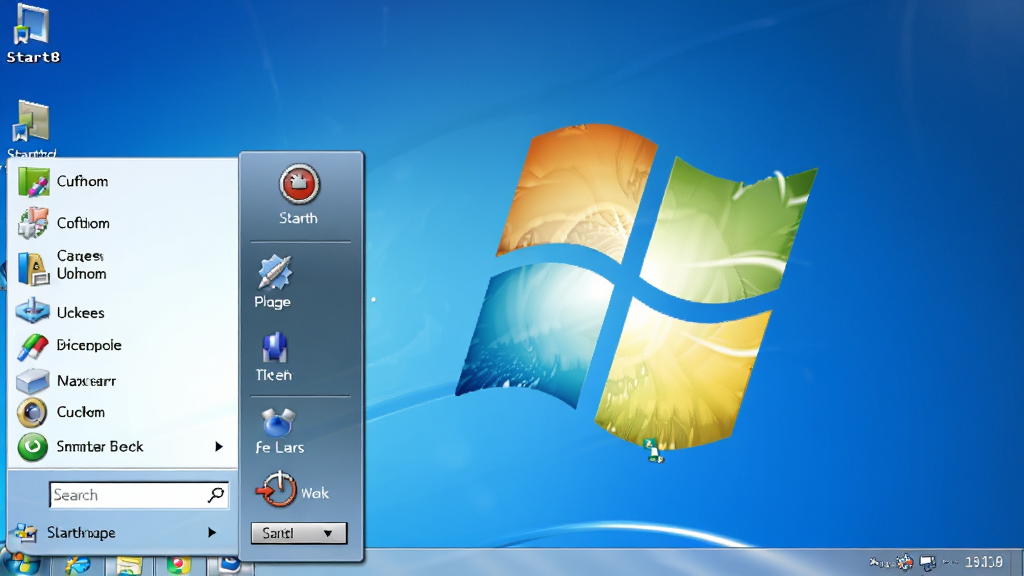Open the Santl dropdown arrow

[x=328, y=534]
